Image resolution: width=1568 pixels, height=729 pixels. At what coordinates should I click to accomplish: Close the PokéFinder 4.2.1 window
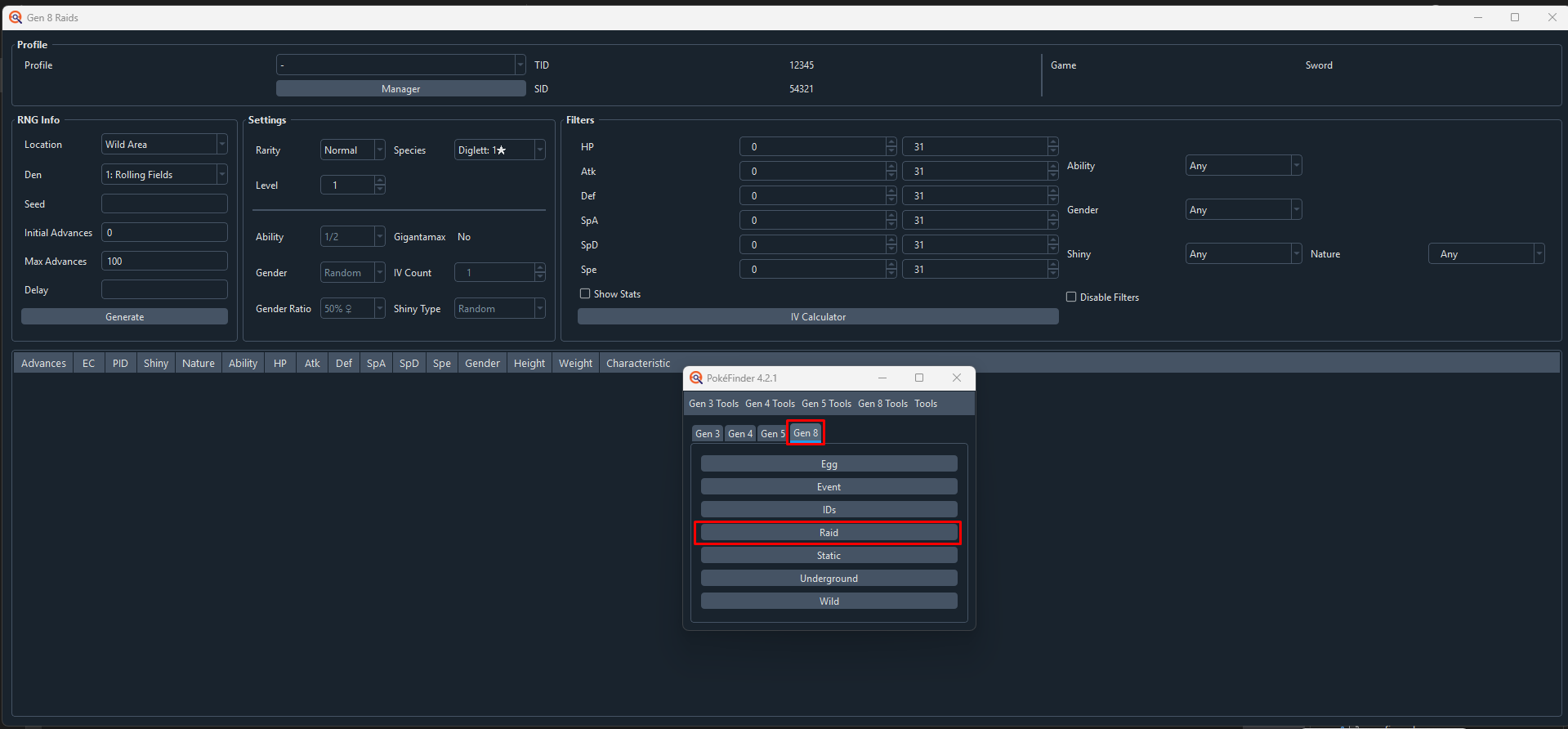(x=957, y=378)
